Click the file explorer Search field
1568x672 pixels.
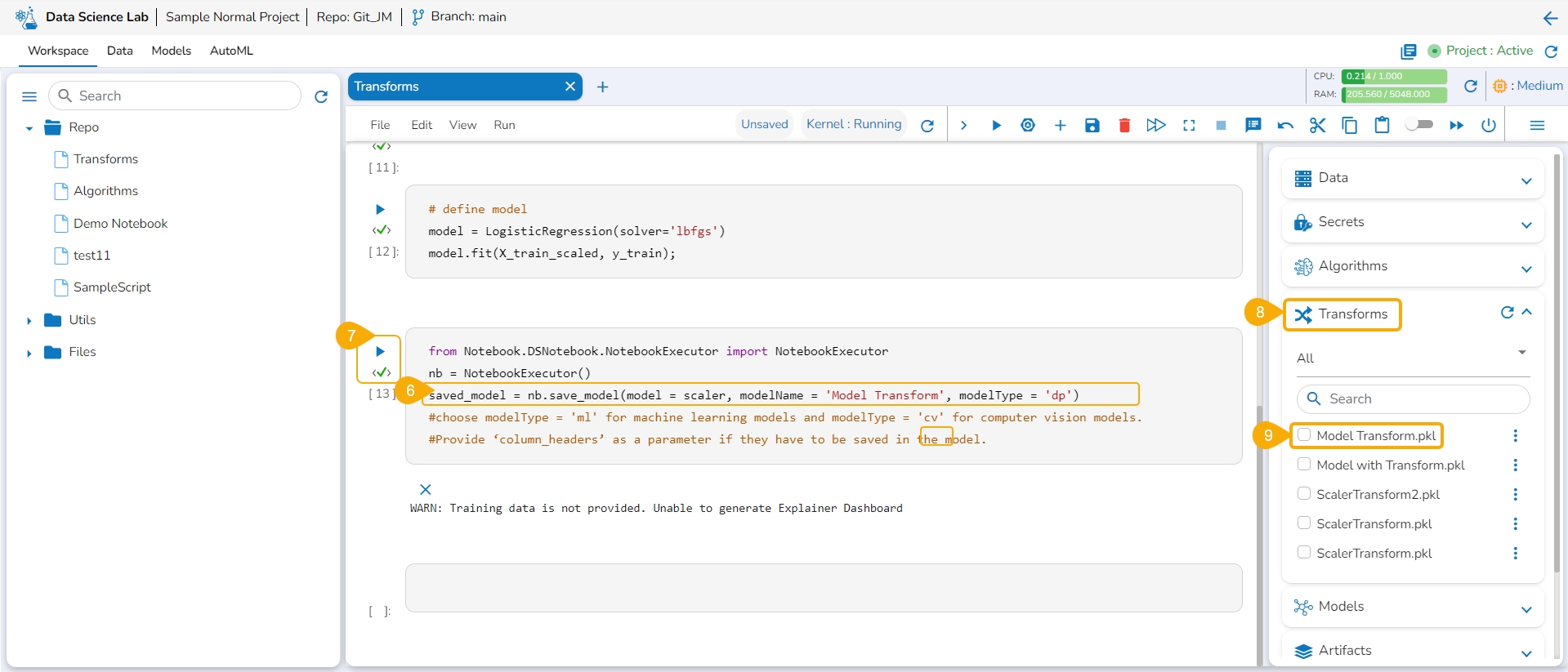click(184, 96)
